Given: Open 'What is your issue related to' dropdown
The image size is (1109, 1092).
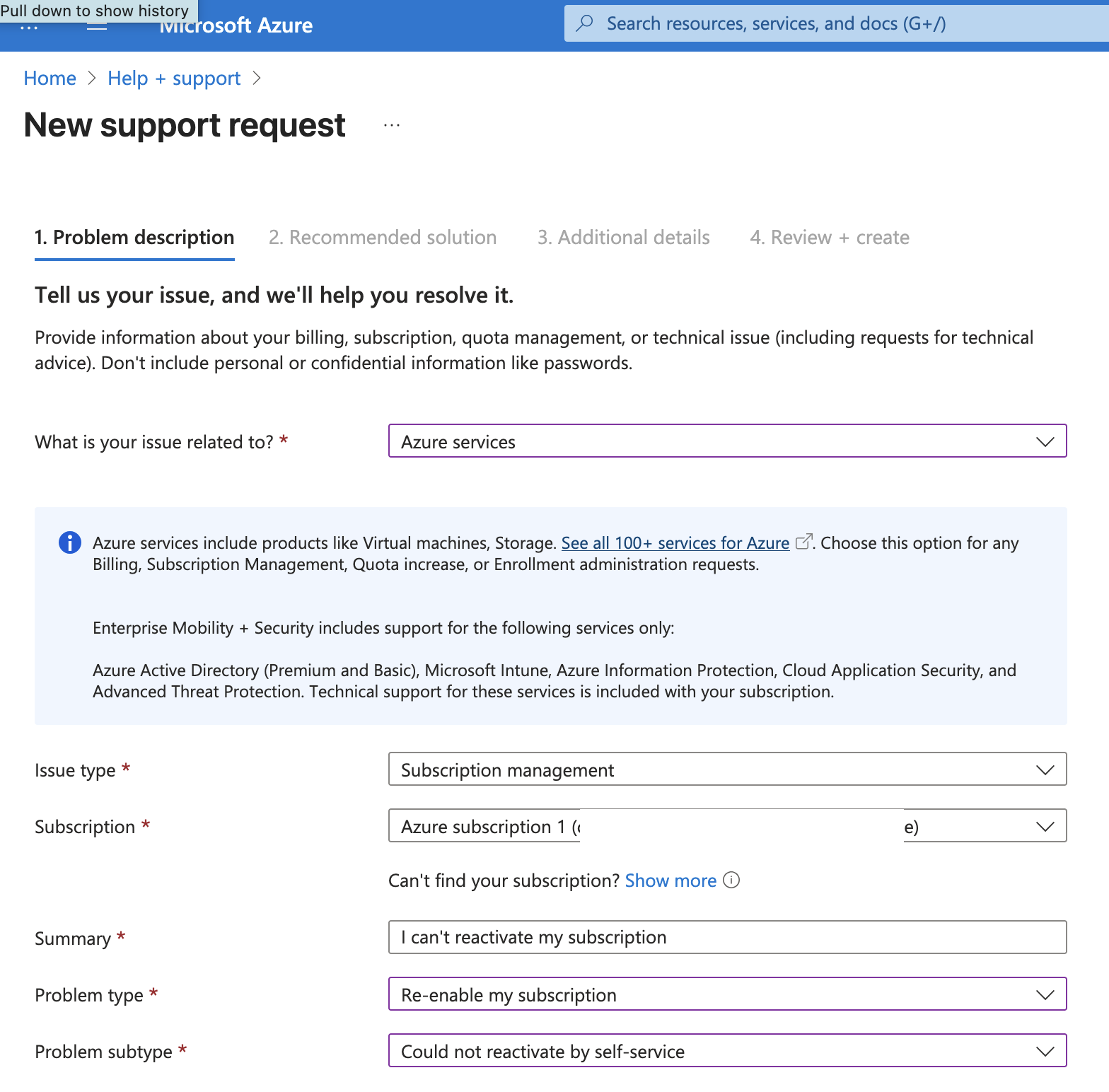Looking at the screenshot, I should [727, 441].
